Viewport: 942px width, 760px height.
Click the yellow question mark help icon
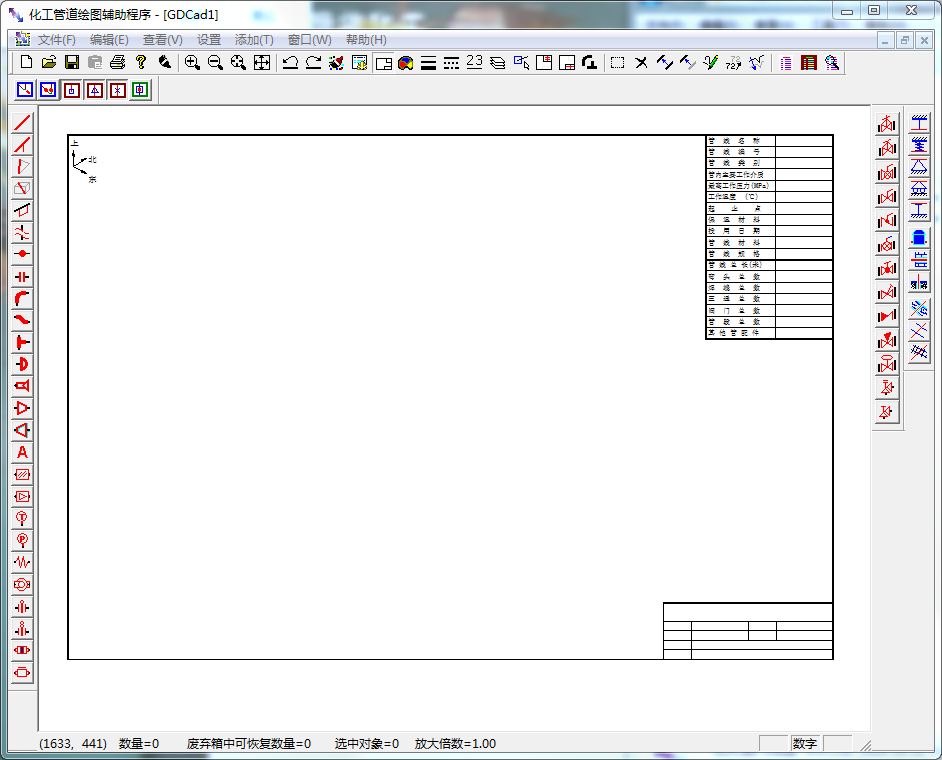point(141,62)
